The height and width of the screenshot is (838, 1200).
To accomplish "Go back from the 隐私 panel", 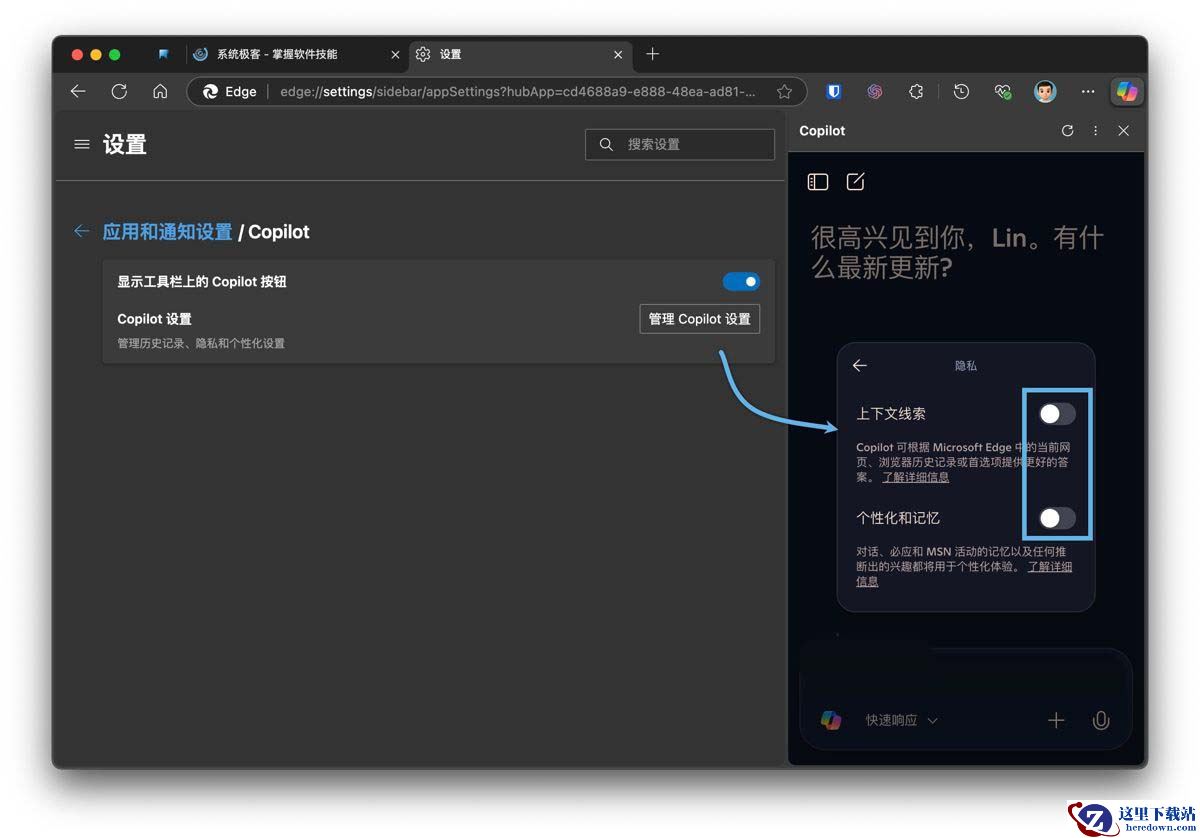I will [x=859, y=366].
